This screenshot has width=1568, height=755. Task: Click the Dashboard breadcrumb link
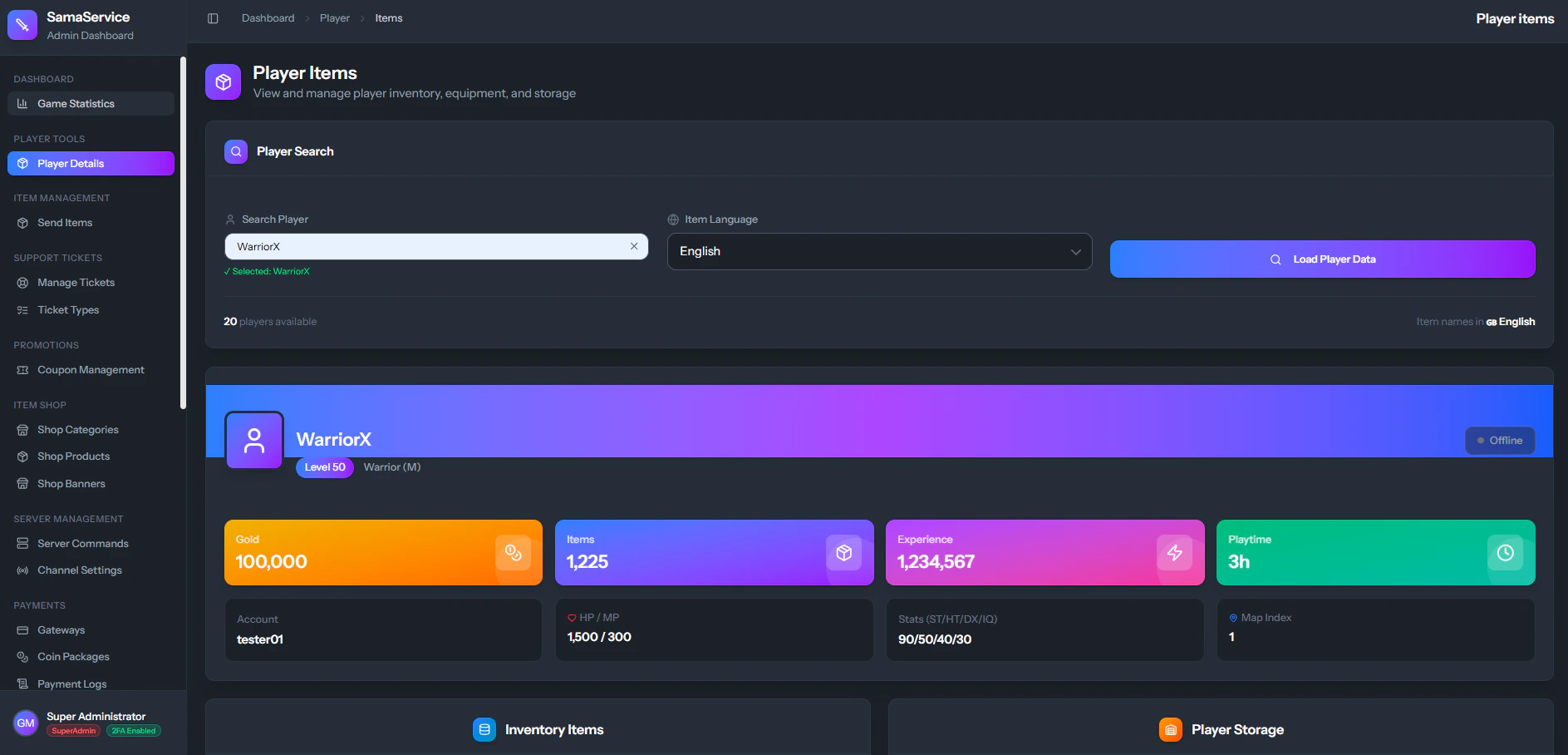coord(268,18)
